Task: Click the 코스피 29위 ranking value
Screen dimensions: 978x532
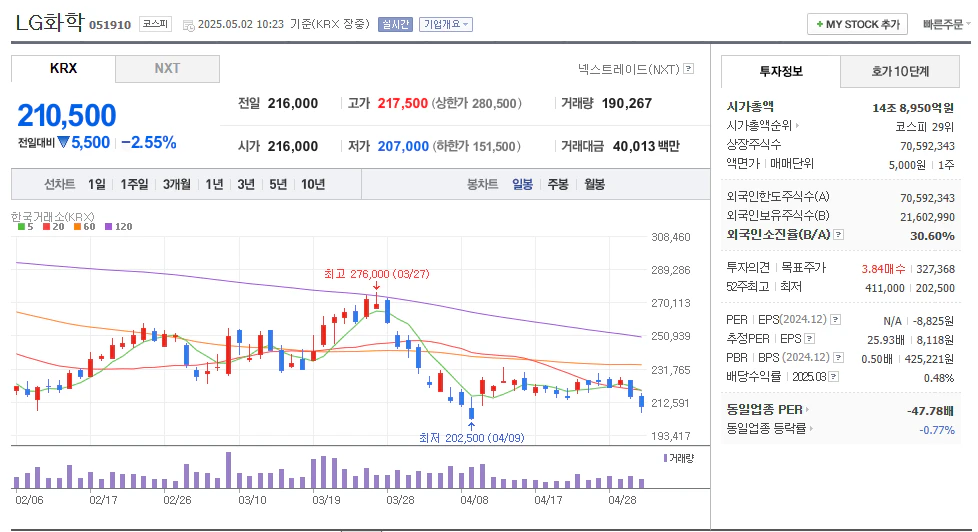Action: pos(925,127)
